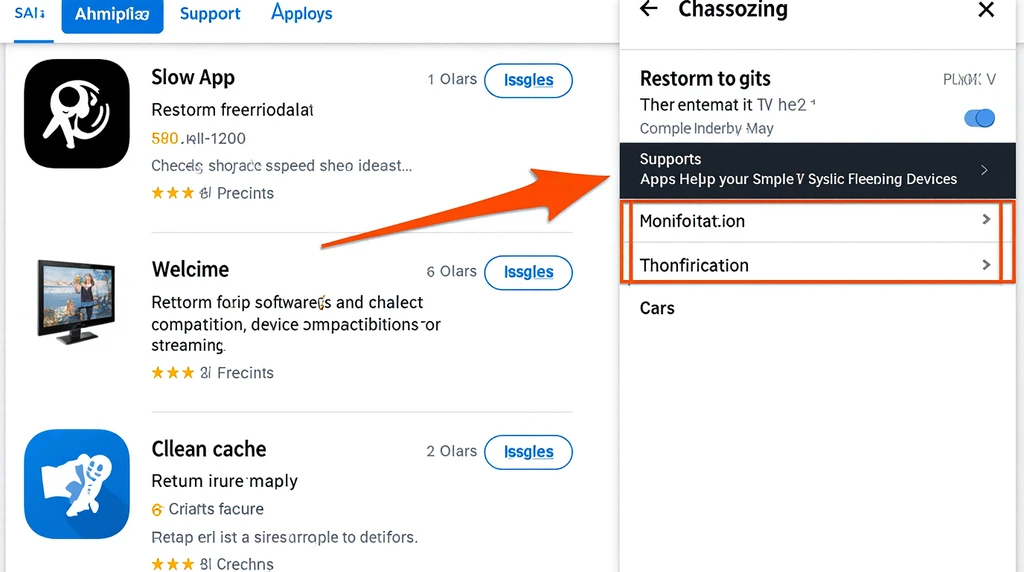This screenshot has height=572, width=1024.
Task: Click the Welcime star rating
Action: 170,373
